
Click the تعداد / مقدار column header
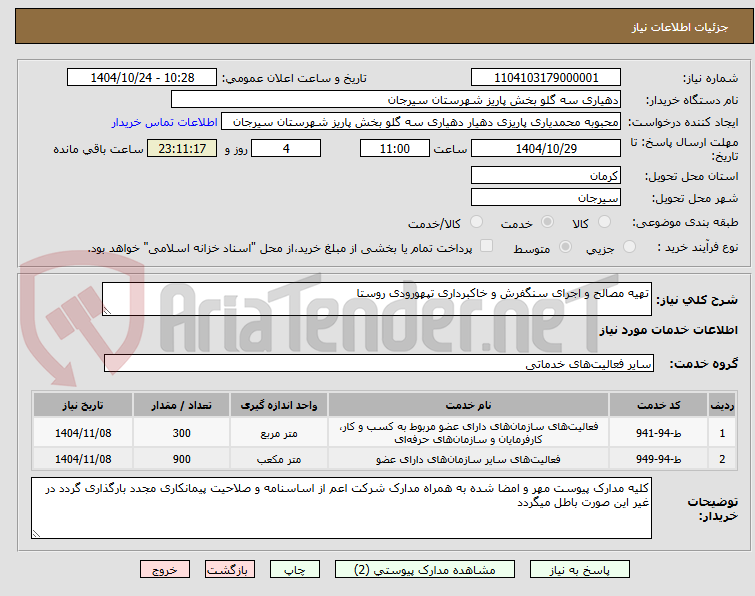(x=182, y=405)
